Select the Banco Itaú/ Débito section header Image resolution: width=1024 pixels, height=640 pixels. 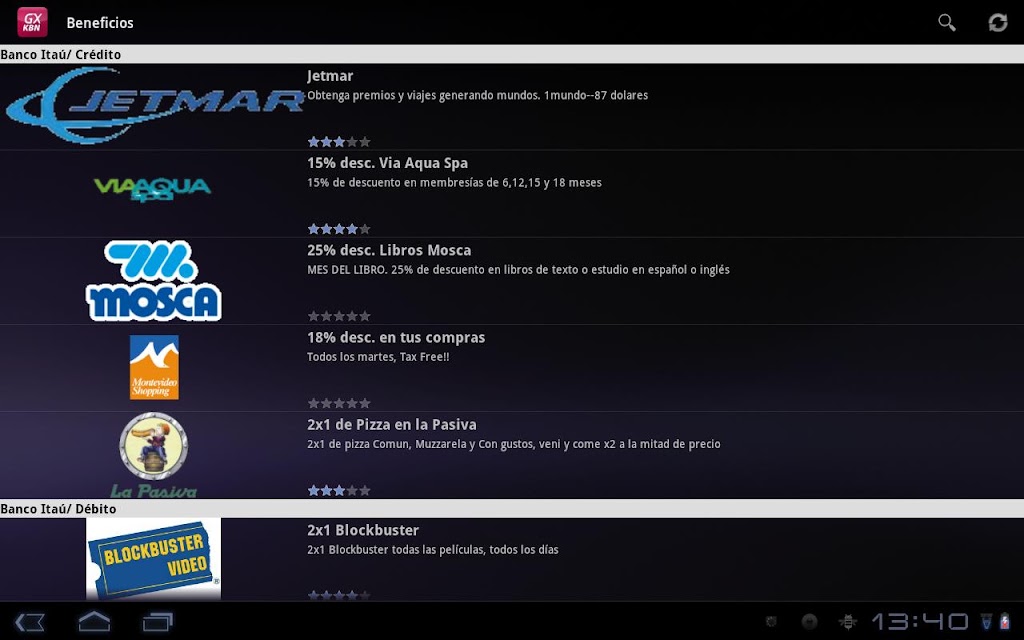[512, 509]
